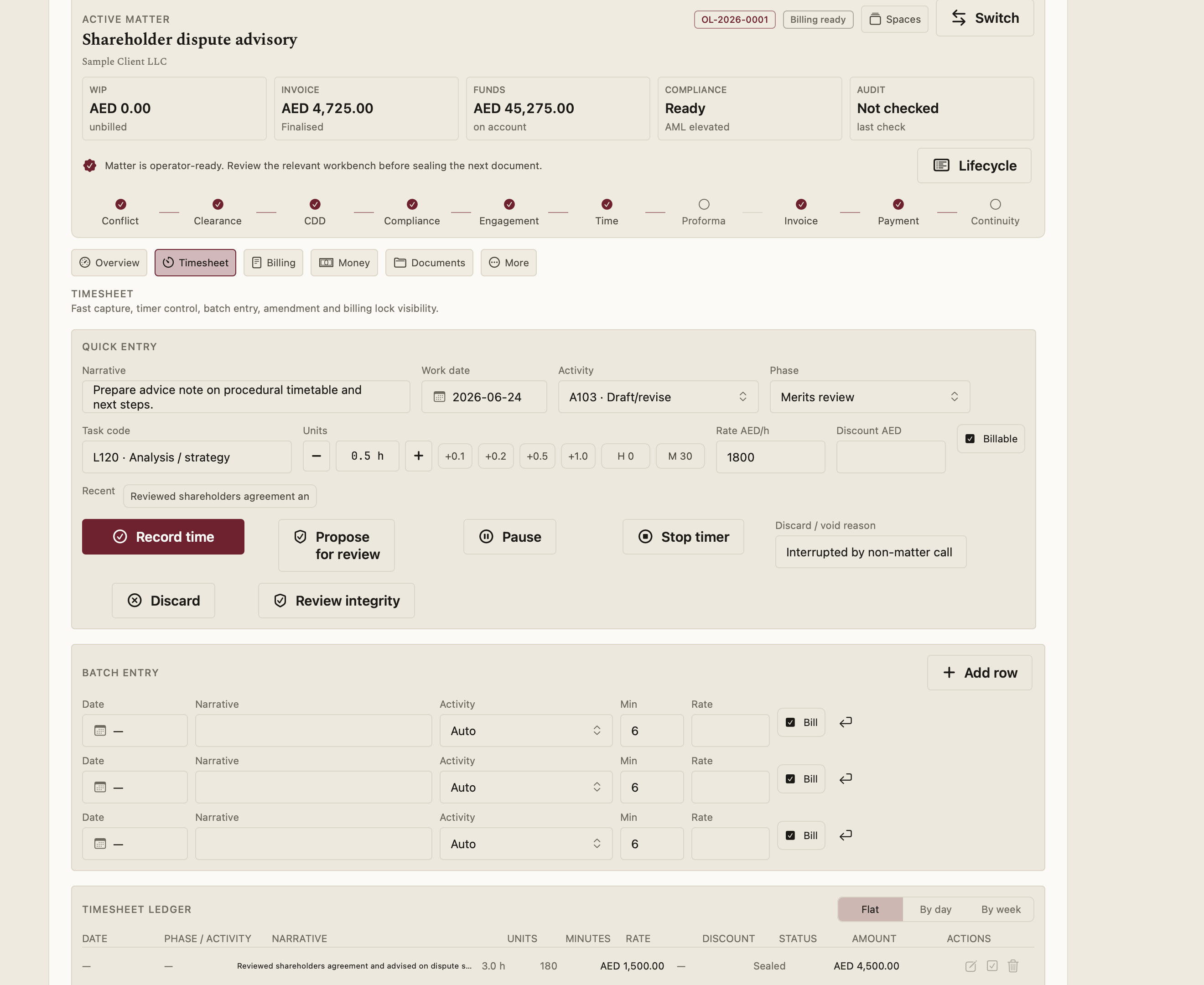Toggle Bill checkbox in second batch row
This screenshot has width=1204, height=985.
pyautogui.click(x=790, y=779)
